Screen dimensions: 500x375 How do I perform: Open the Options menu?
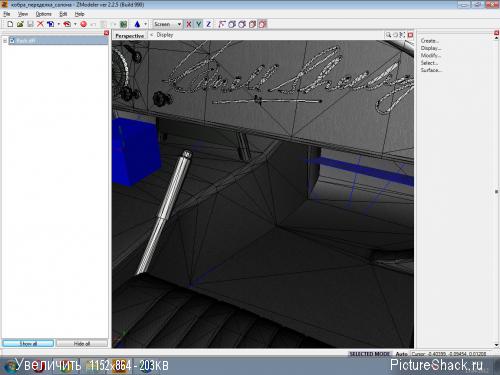click(x=44, y=14)
